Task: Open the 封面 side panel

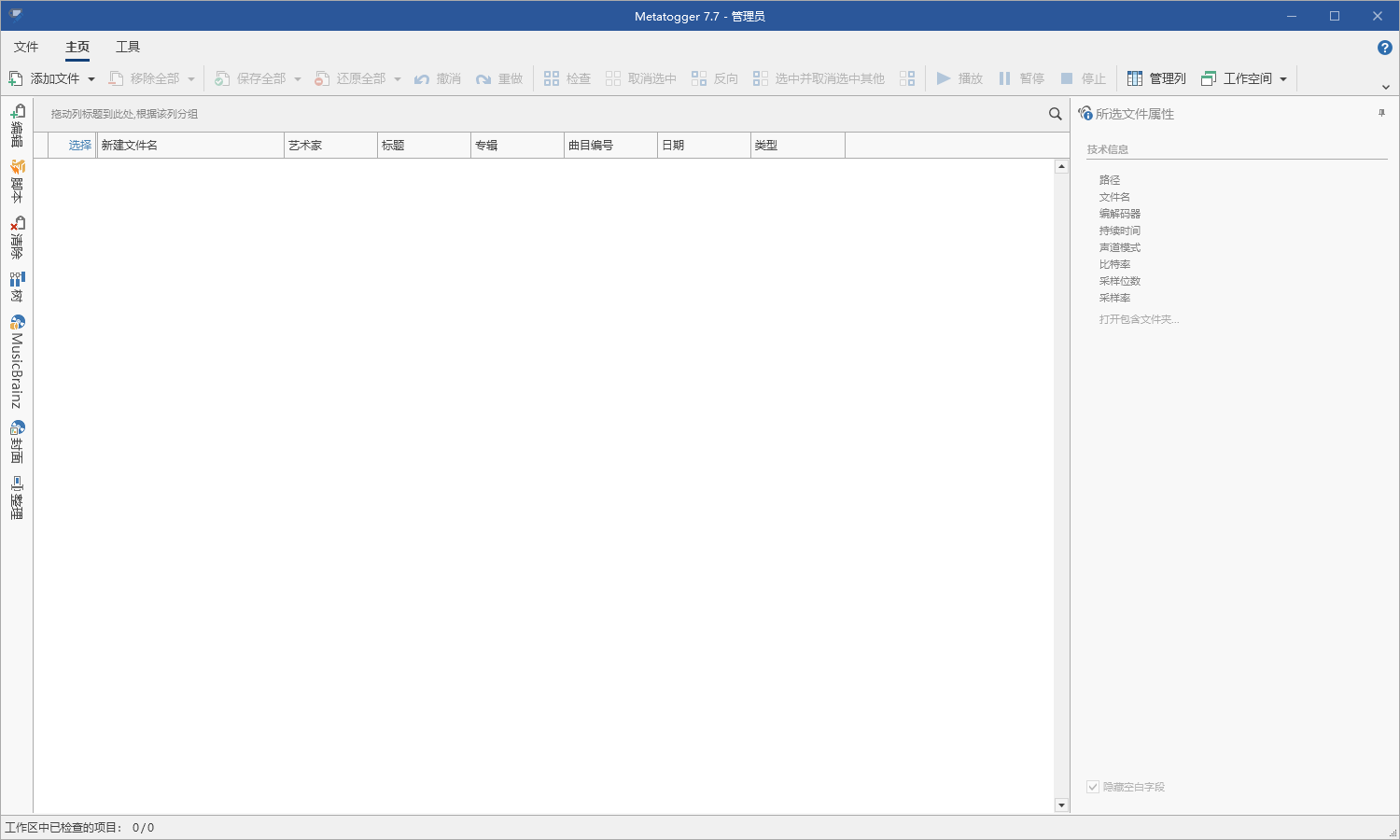Action: pyautogui.click(x=17, y=442)
